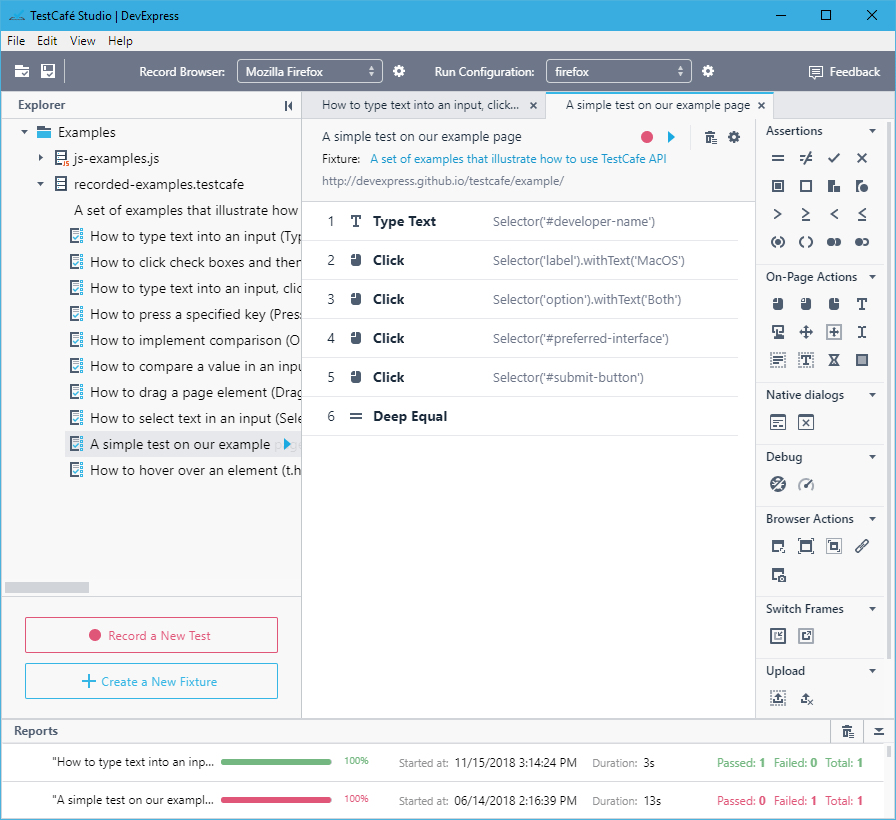Screen dimensions: 896x820
Task: Open test directory with toolbar folder icon
Action: click(x=22, y=71)
